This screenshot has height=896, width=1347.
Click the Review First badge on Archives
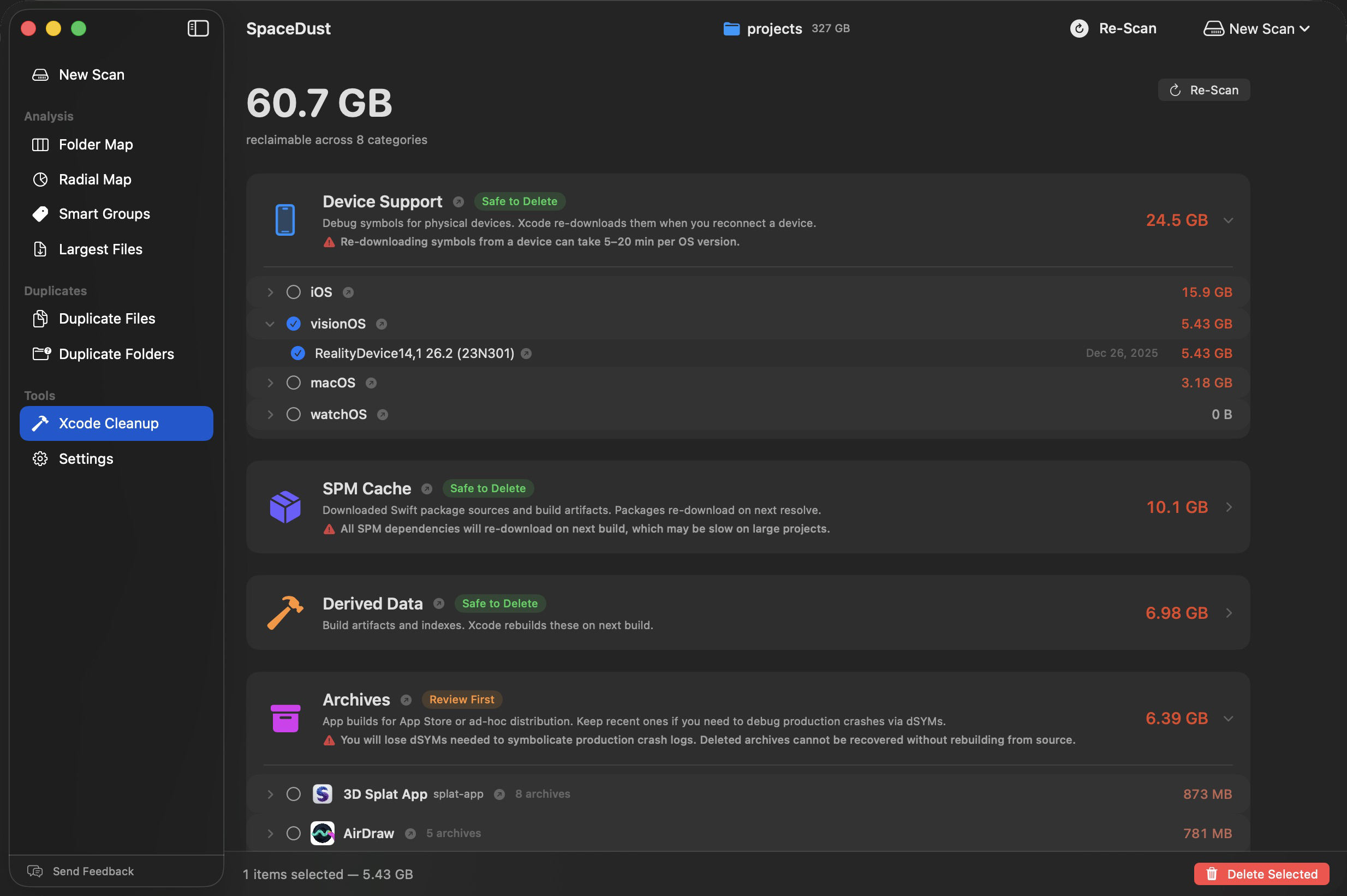point(462,700)
